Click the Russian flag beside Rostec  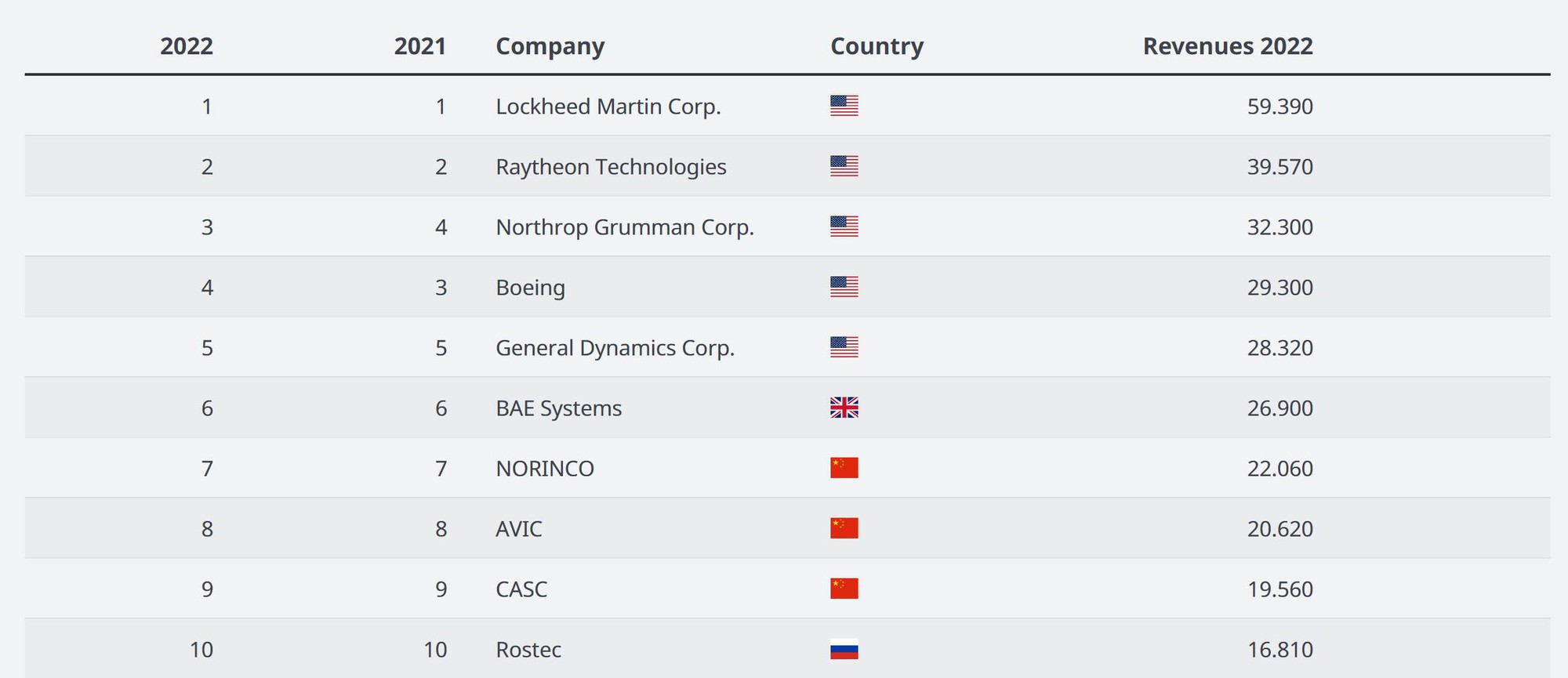coord(844,649)
